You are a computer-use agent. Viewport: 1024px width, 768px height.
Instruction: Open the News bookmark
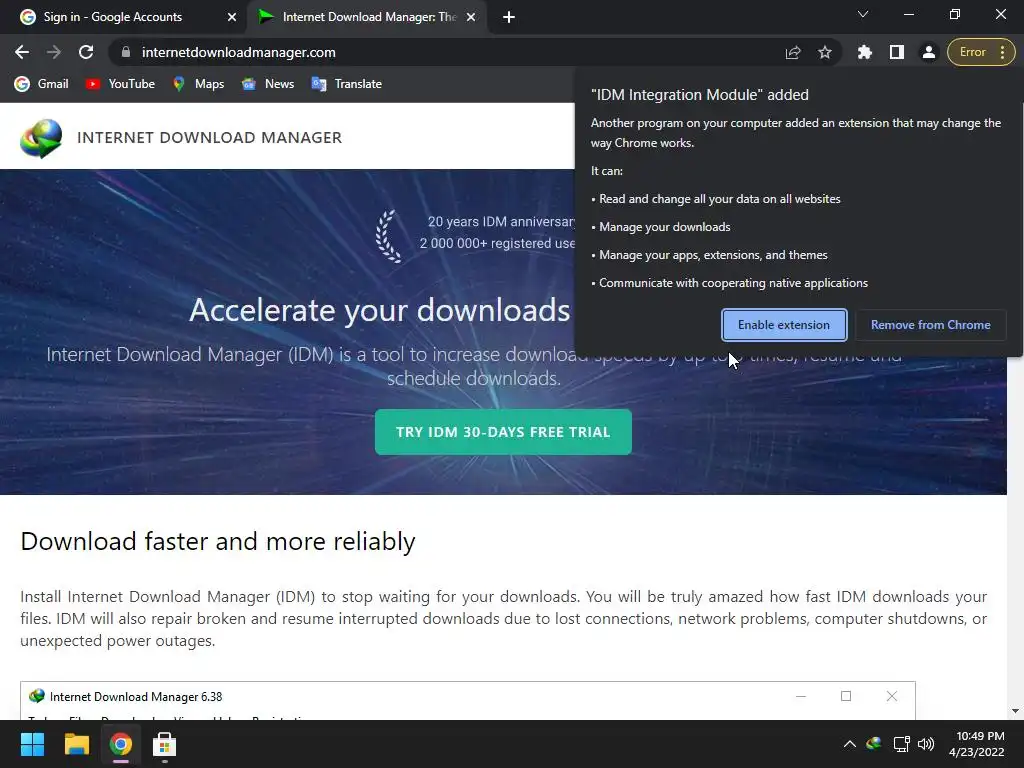(268, 84)
